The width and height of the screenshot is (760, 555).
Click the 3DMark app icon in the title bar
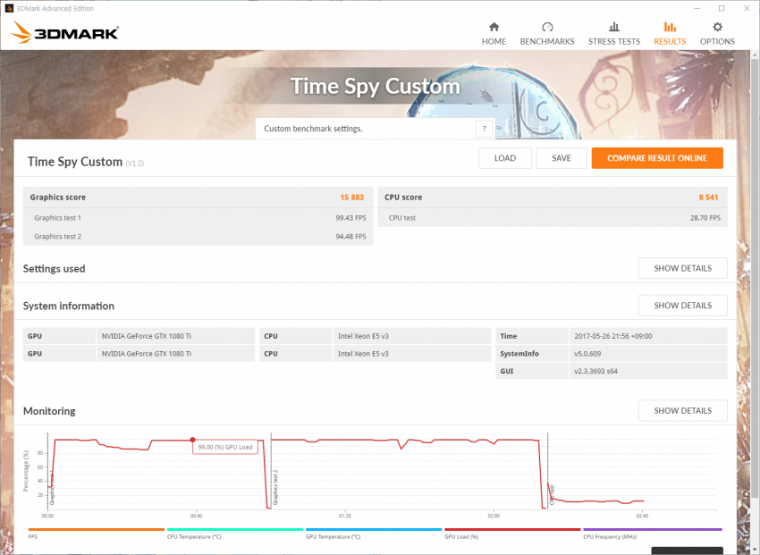click(9, 8)
